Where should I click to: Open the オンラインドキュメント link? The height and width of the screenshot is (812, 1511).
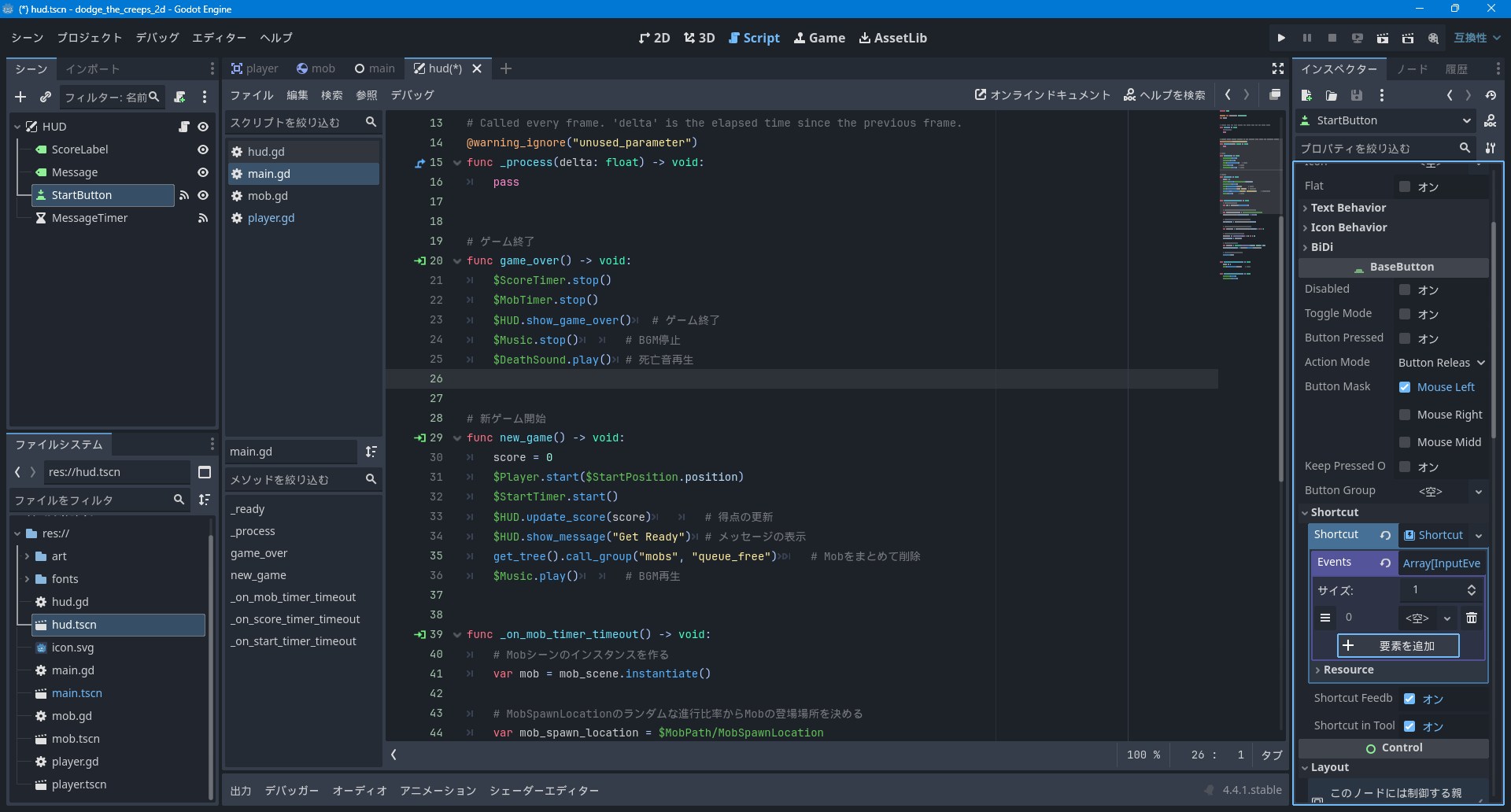click(1043, 94)
